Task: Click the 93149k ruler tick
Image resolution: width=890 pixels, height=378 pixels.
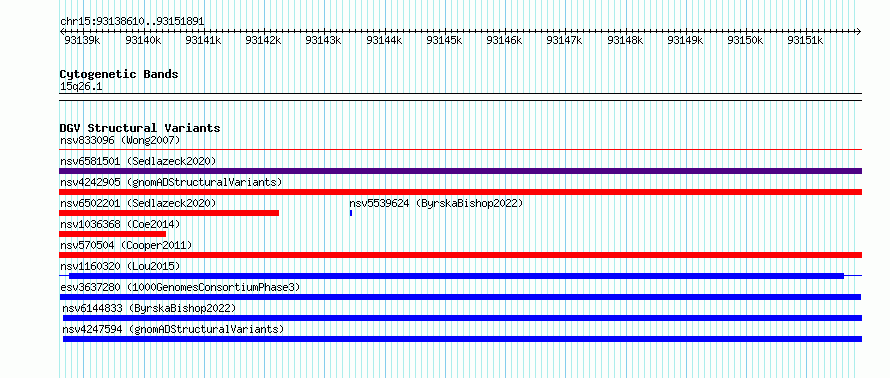Action: (x=686, y=40)
